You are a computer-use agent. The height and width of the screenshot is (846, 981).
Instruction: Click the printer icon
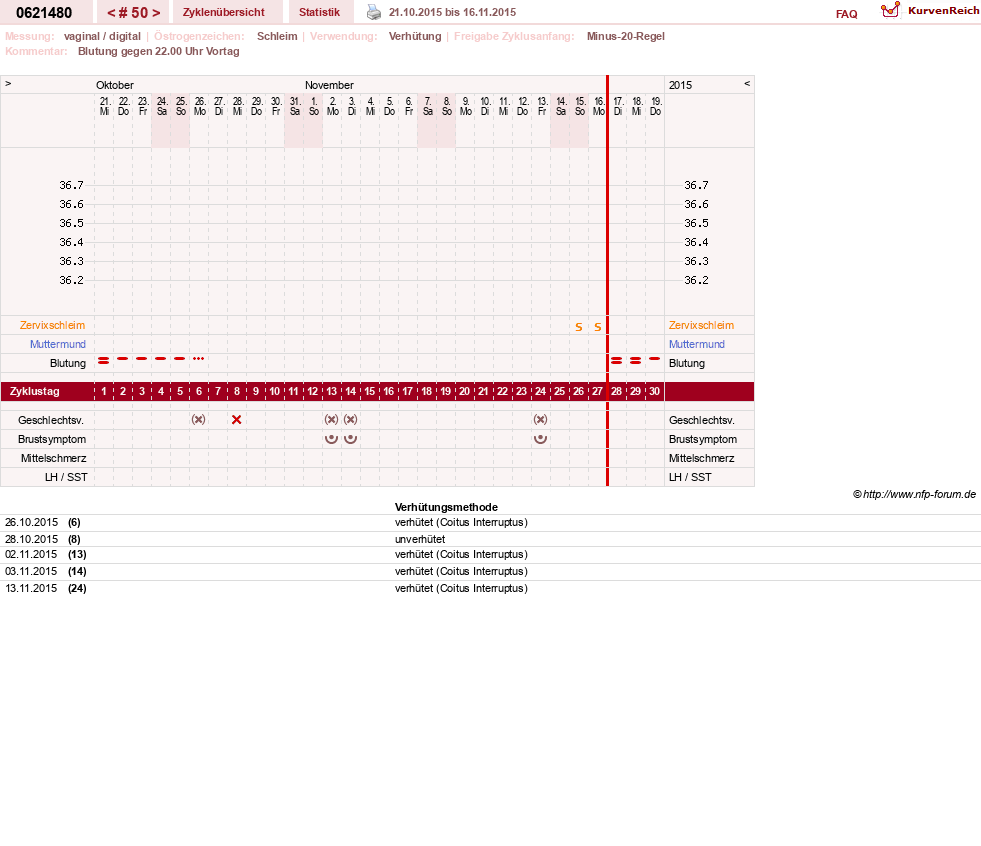tap(374, 12)
